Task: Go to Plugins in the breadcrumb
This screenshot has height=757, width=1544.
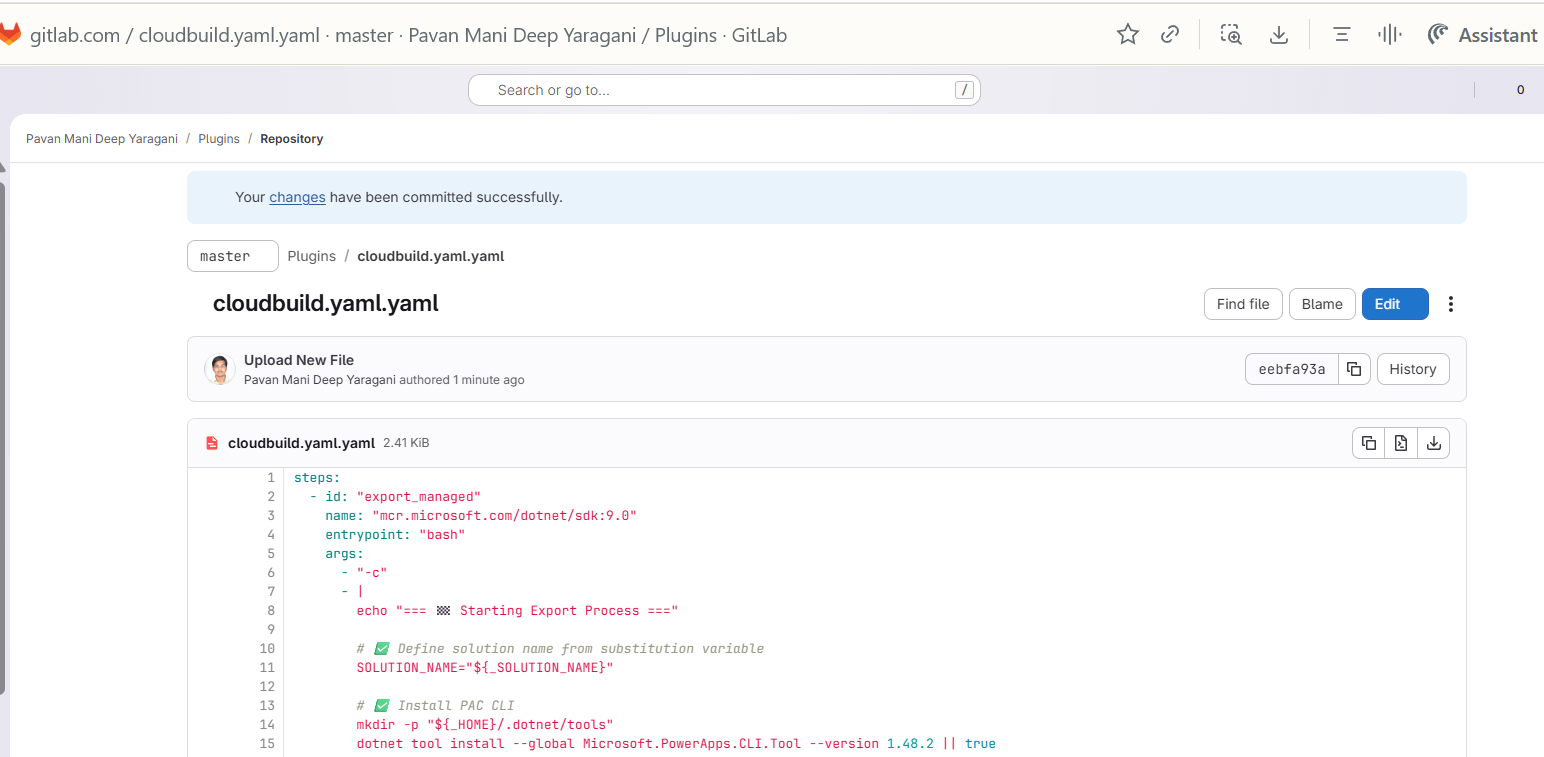Action: pyautogui.click(x=218, y=139)
